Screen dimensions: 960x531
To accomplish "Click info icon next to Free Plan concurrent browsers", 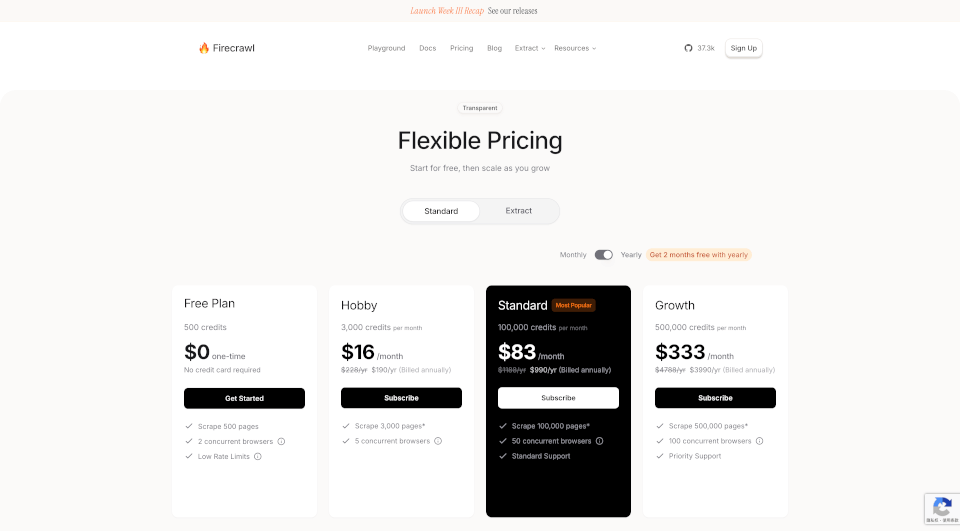I will tap(281, 442).
